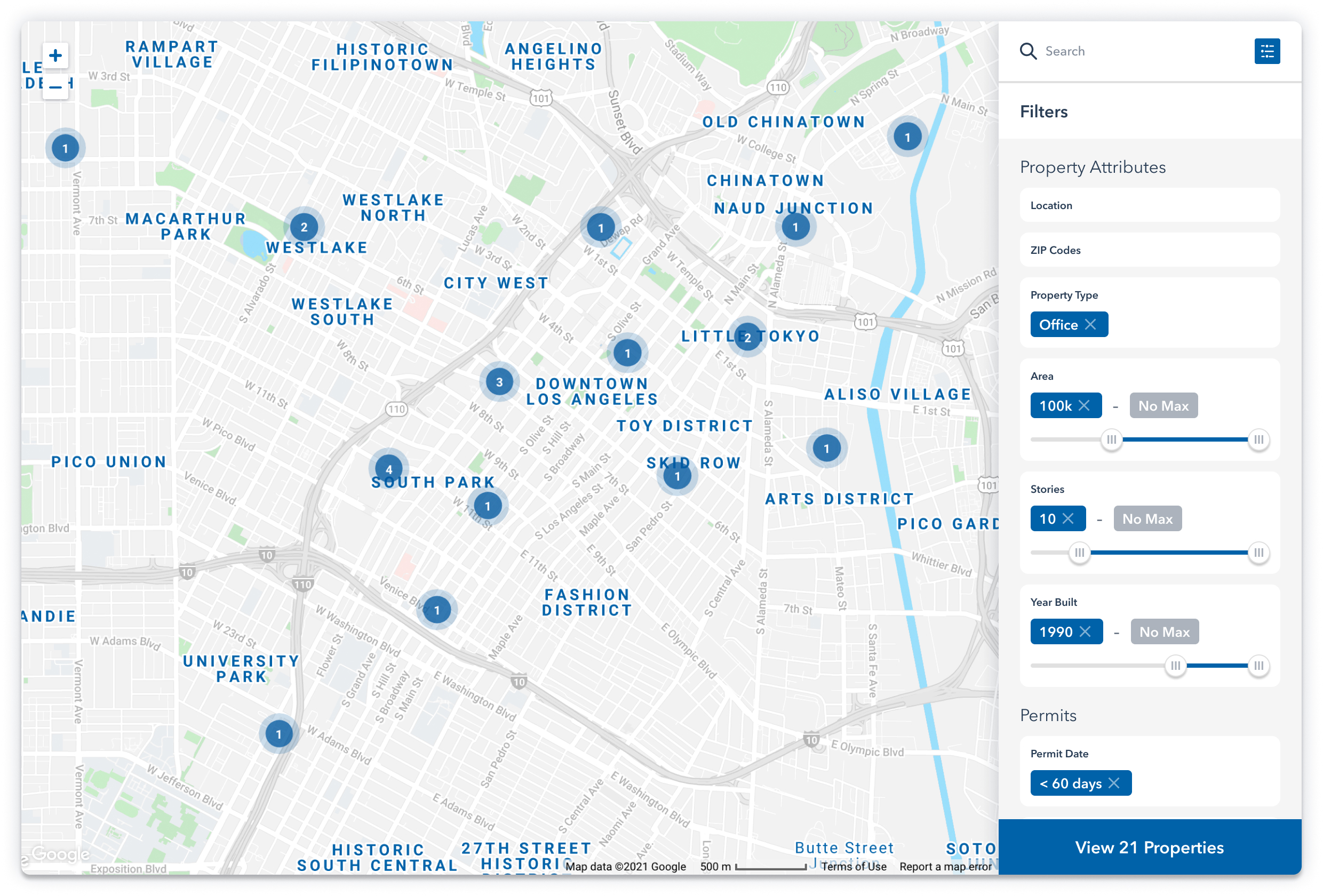Remove the Office property type filter

point(1092,324)
